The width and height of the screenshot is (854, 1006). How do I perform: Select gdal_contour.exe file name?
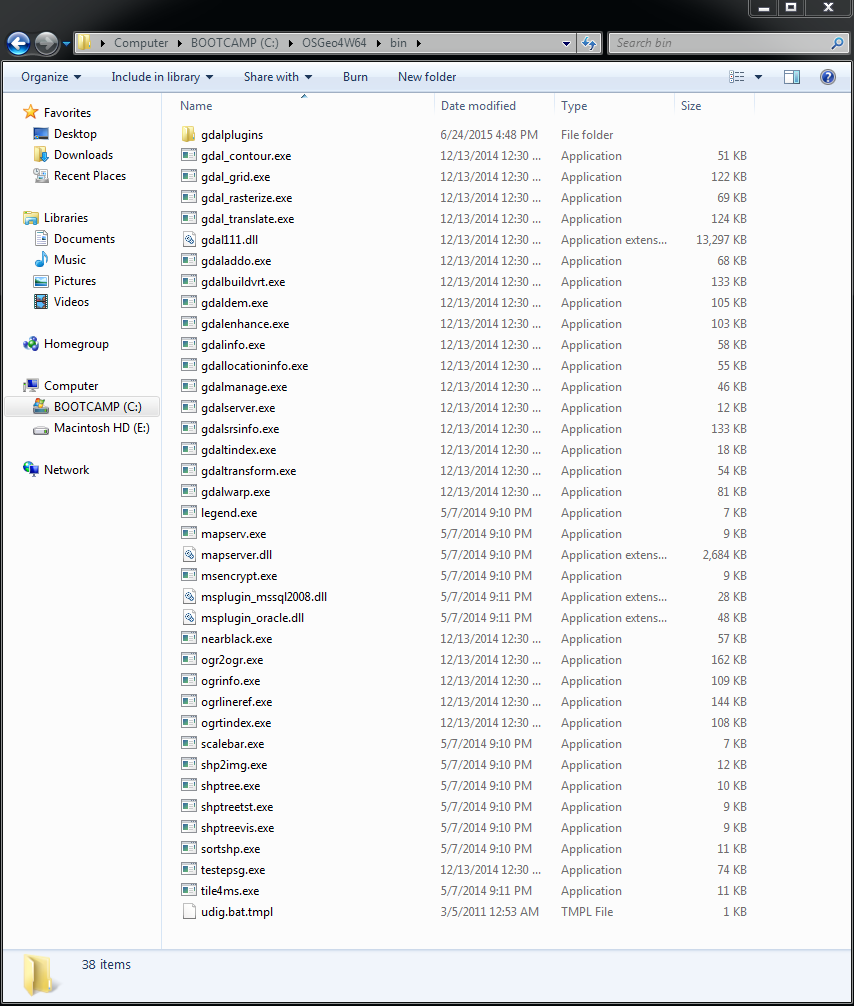tap(246, 156)
